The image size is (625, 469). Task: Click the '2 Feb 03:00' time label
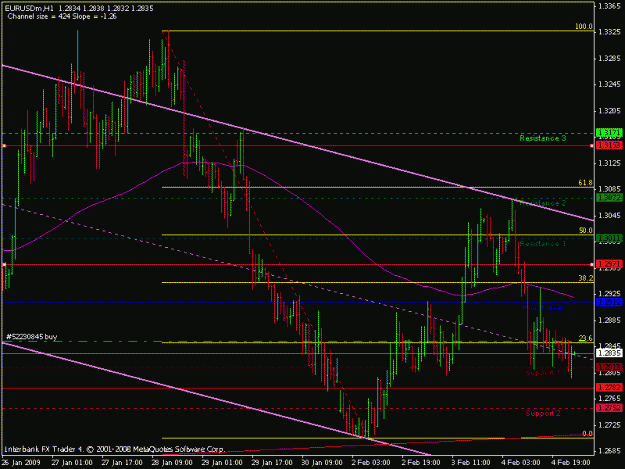click(x=371, y=463)
